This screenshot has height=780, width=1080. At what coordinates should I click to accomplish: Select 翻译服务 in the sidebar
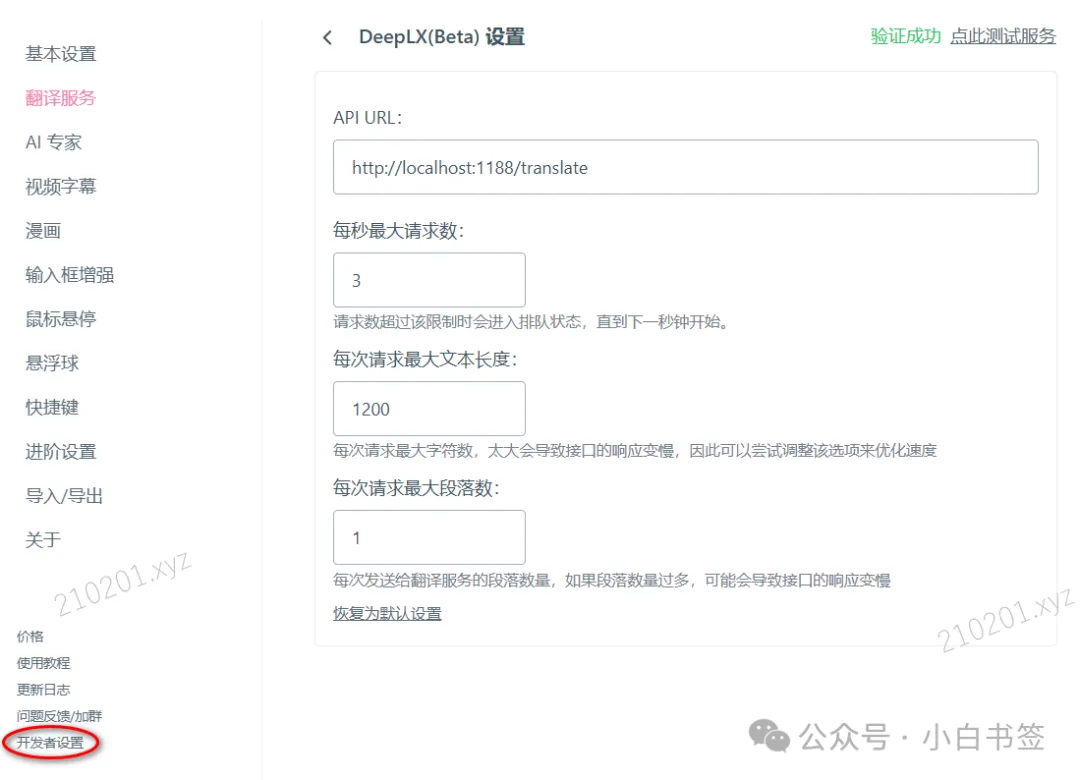[x=61, y=98]
